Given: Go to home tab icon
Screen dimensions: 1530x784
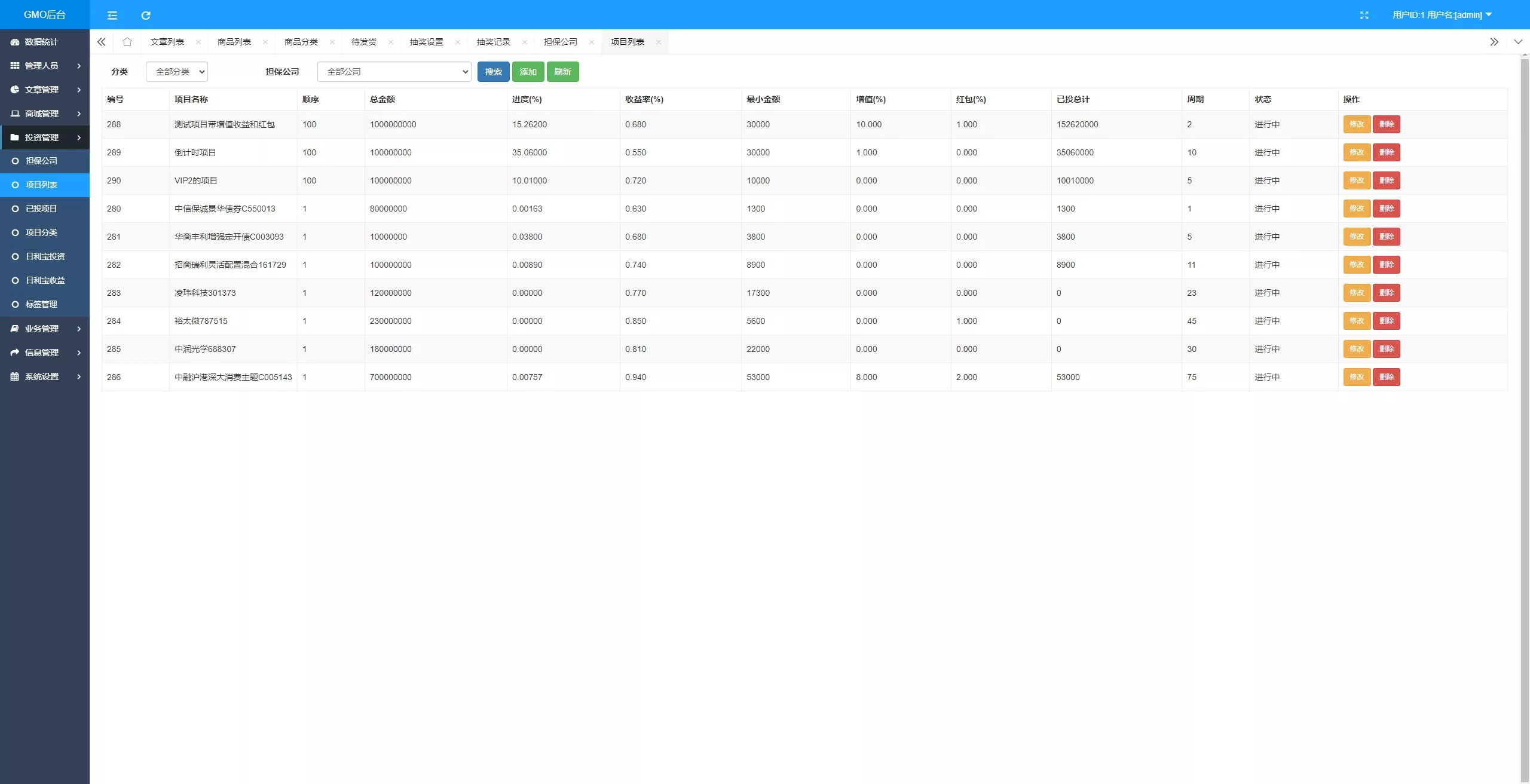Looking at the screenshot, I should click(x=127, y=42).
